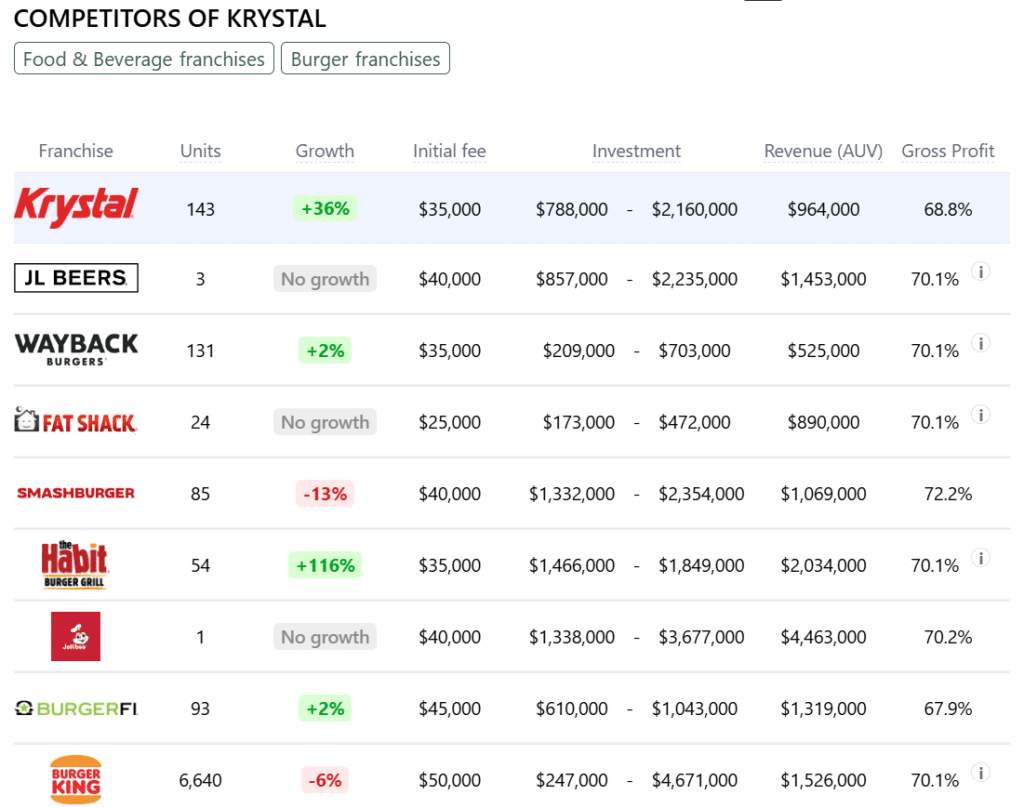Show gross profit info for Habit Burger

(x=980, y=558)
